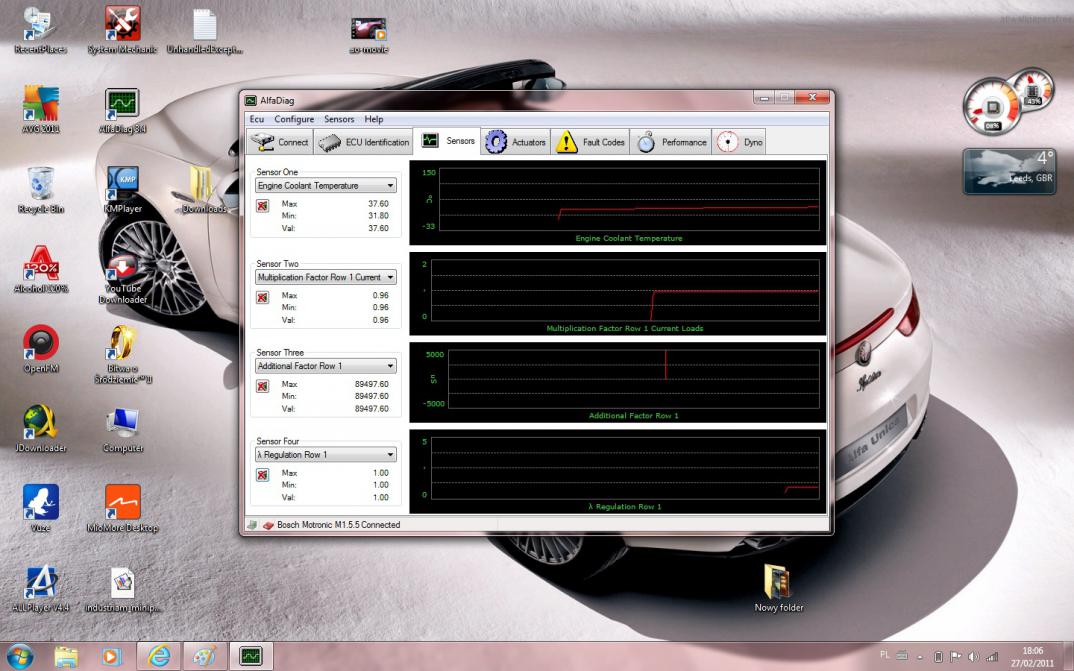Open Windows Explorer from taskbar
1074x671 pixels.
click(x=66, y=657)
